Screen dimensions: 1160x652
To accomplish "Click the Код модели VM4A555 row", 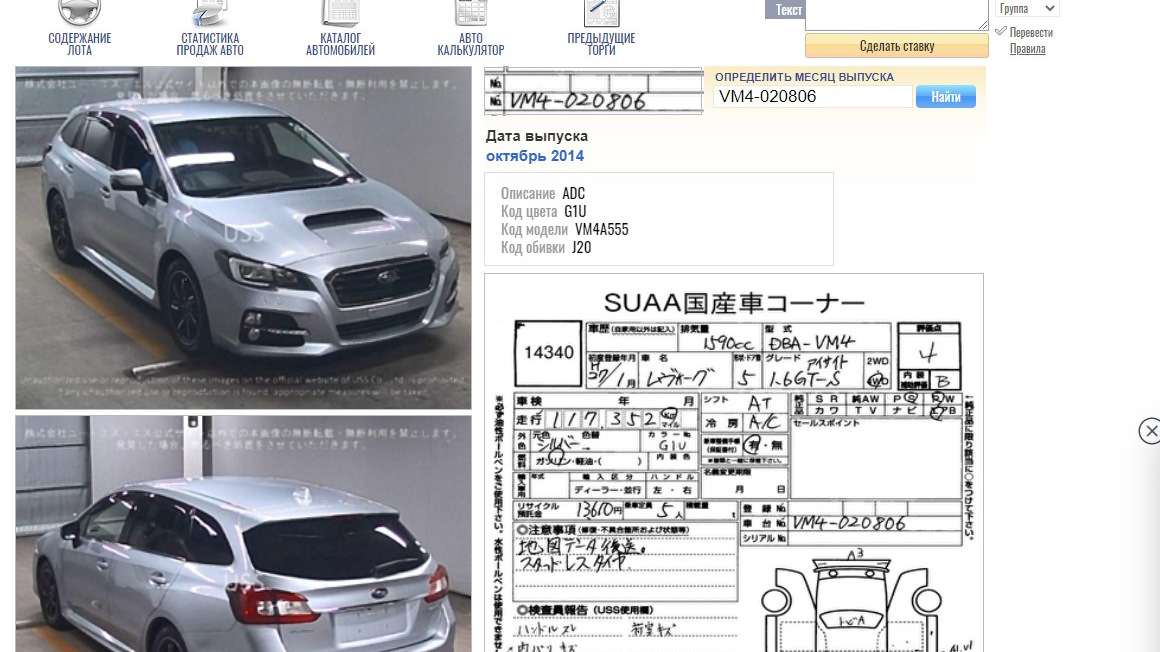I will click(x=564, y=229).
